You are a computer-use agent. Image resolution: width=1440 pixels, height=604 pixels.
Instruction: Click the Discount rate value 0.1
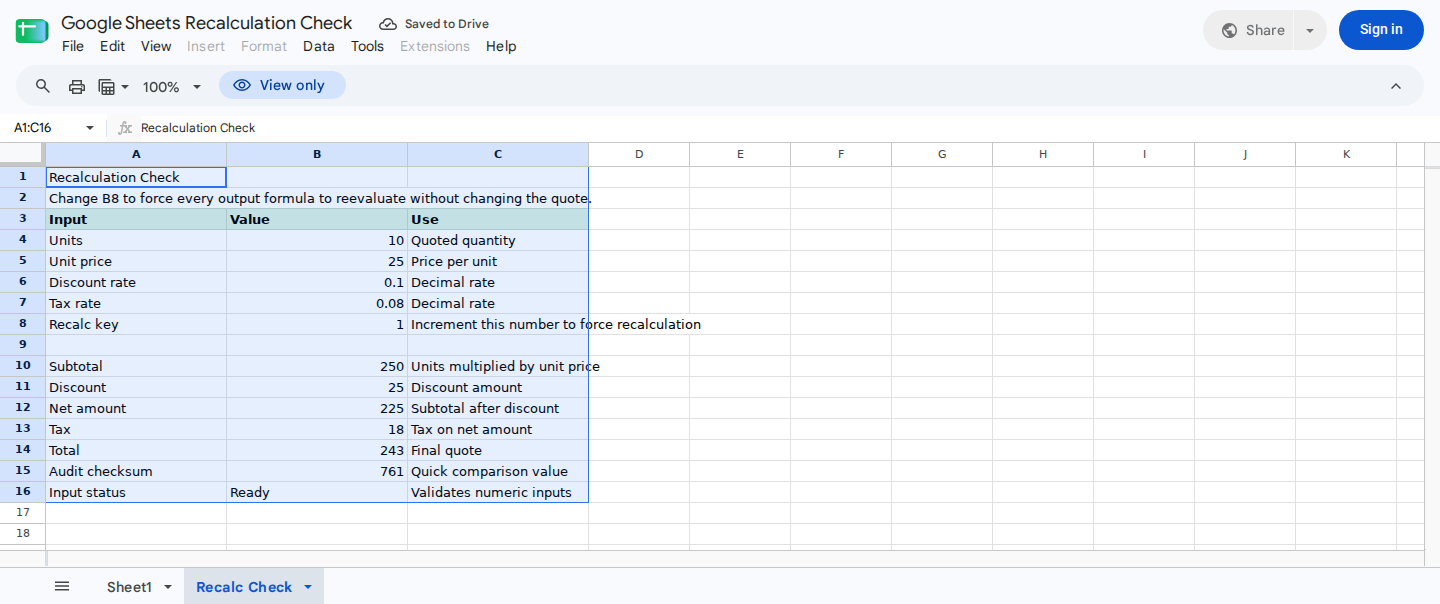tap(317, 282)
